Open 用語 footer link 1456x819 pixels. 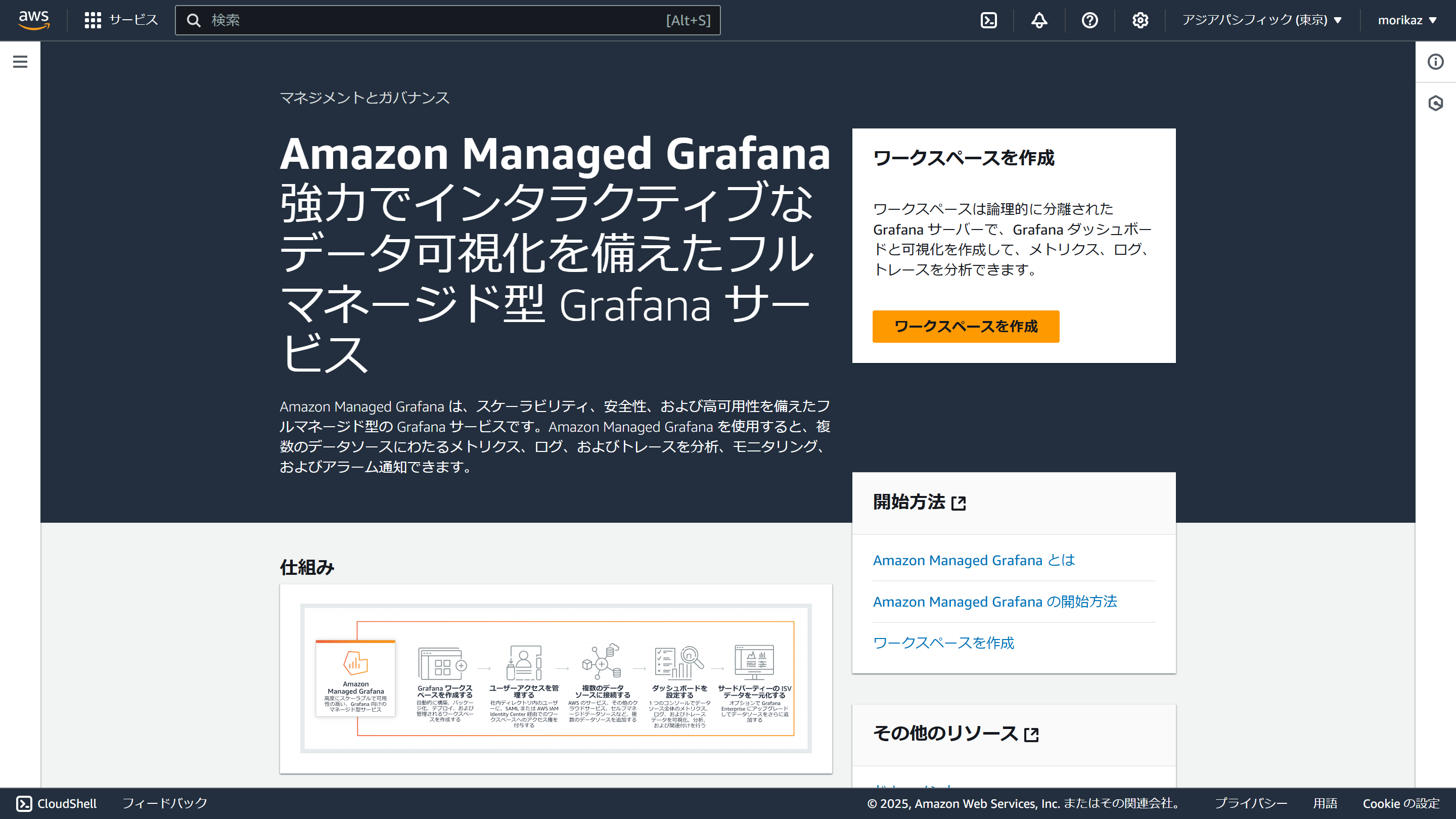1325,803
